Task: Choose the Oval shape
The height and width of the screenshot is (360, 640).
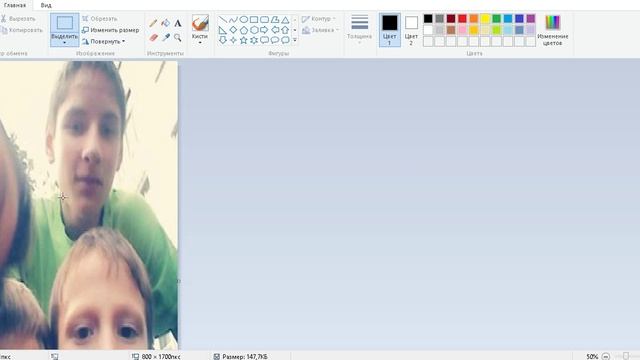Action: [244, 20]
